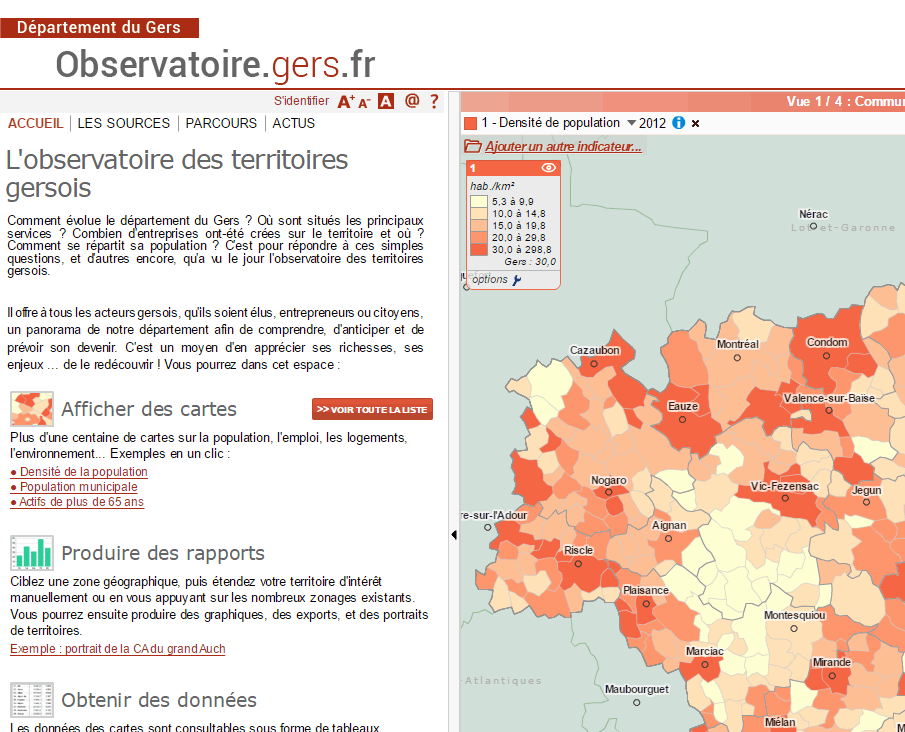Click Nérac marker on map
Screen dimensions: 905x732
(x=813, y=226)
